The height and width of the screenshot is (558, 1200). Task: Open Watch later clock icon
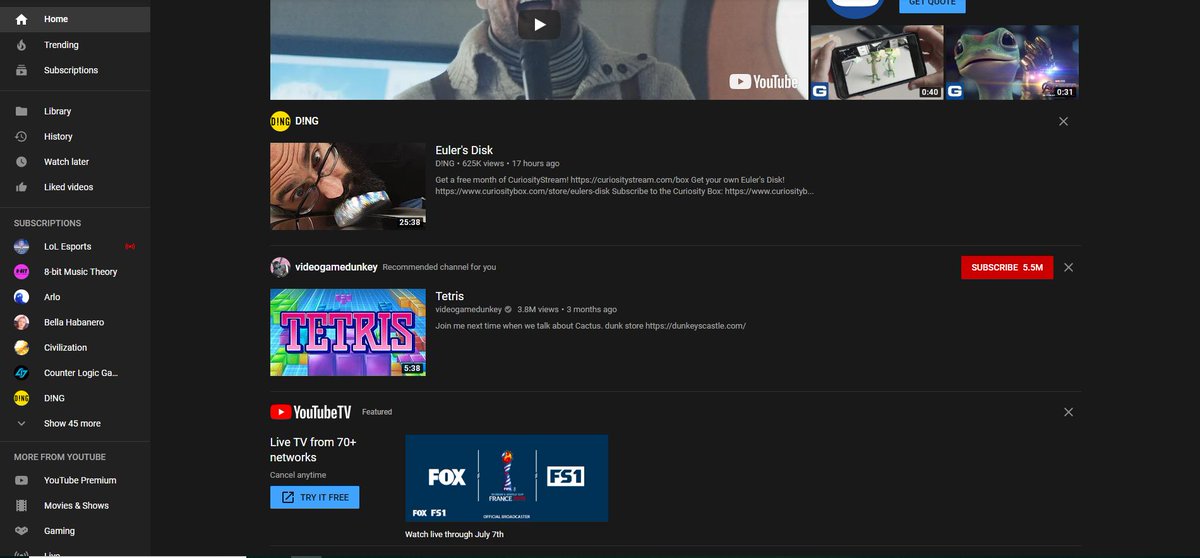[21, 162]
